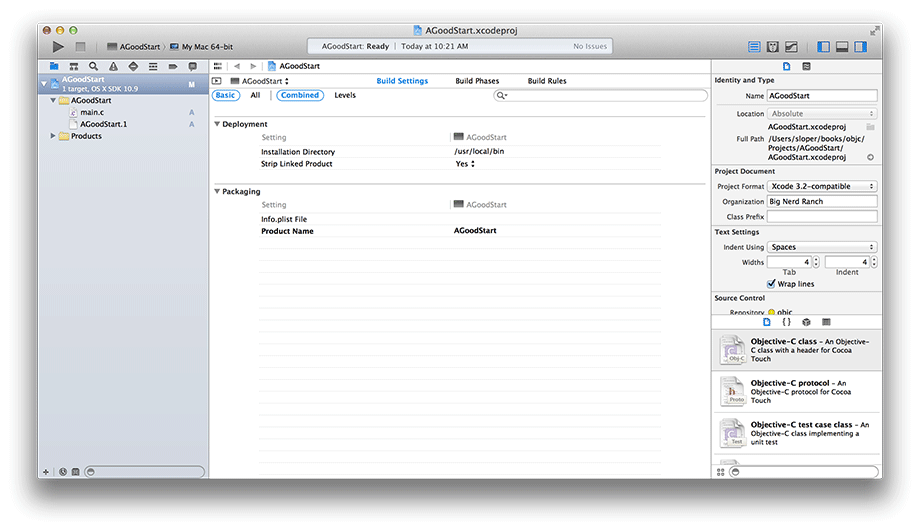Viewport: 920px width, 531px height.
Task: Open the AGoodStart target popup
Action: point(260,81)
